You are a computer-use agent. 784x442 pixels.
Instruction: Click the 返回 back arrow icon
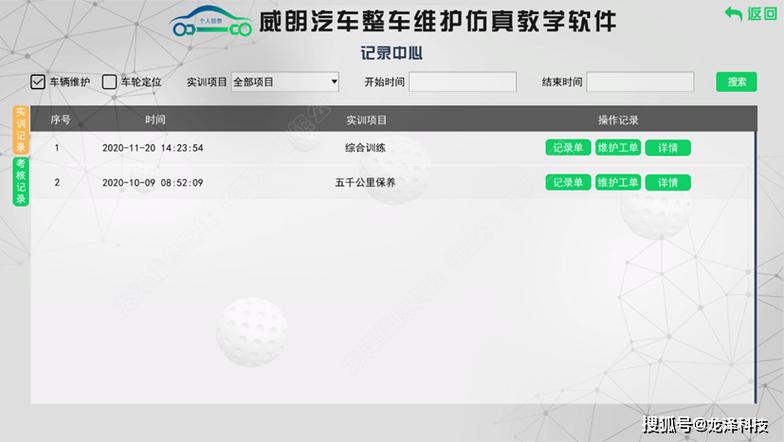tap(732, 14)
